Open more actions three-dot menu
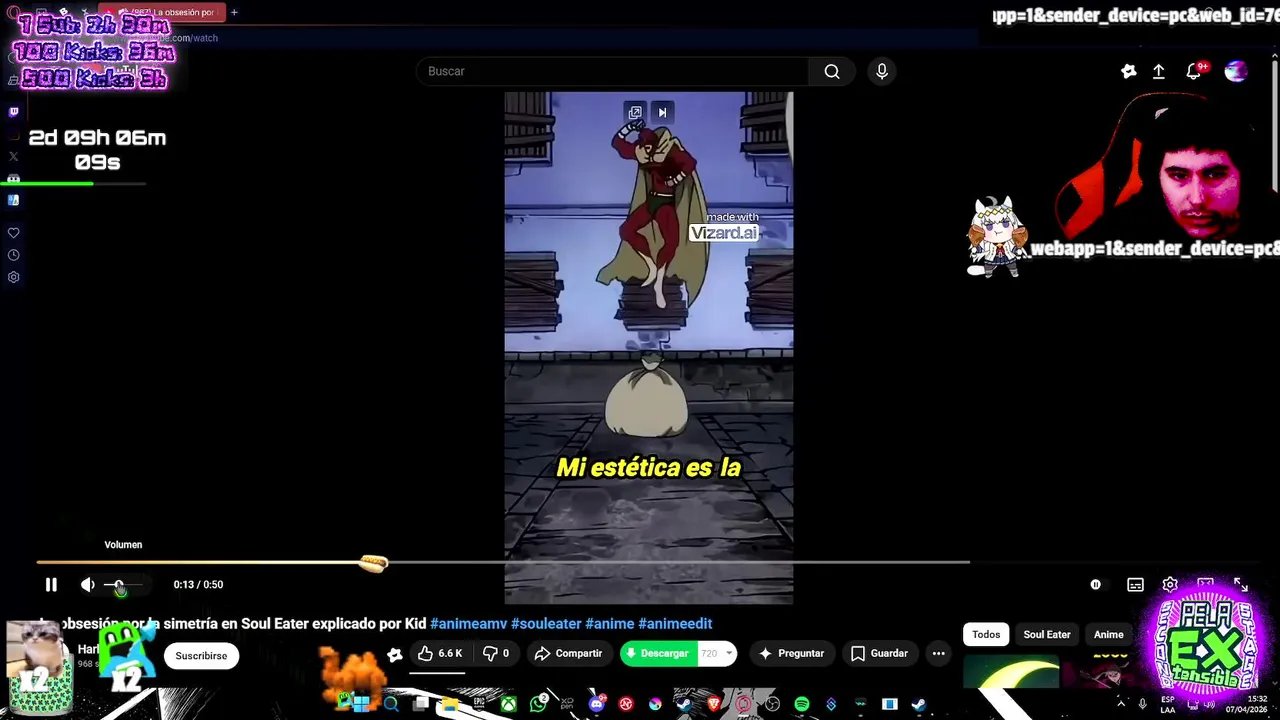This screenshot has width=1280, height=720. (x=938, y=654)
